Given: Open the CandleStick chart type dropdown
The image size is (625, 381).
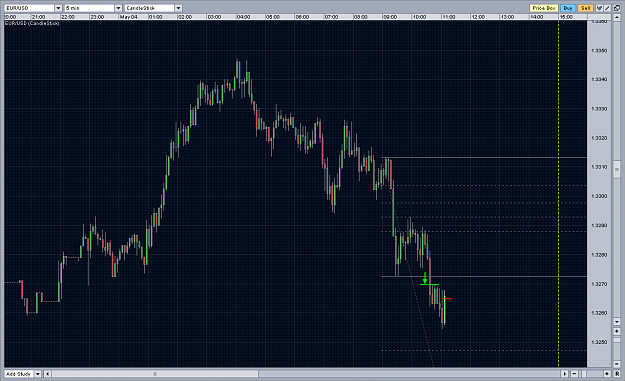Looking at the screenshot, I should (x=178, y=8).
